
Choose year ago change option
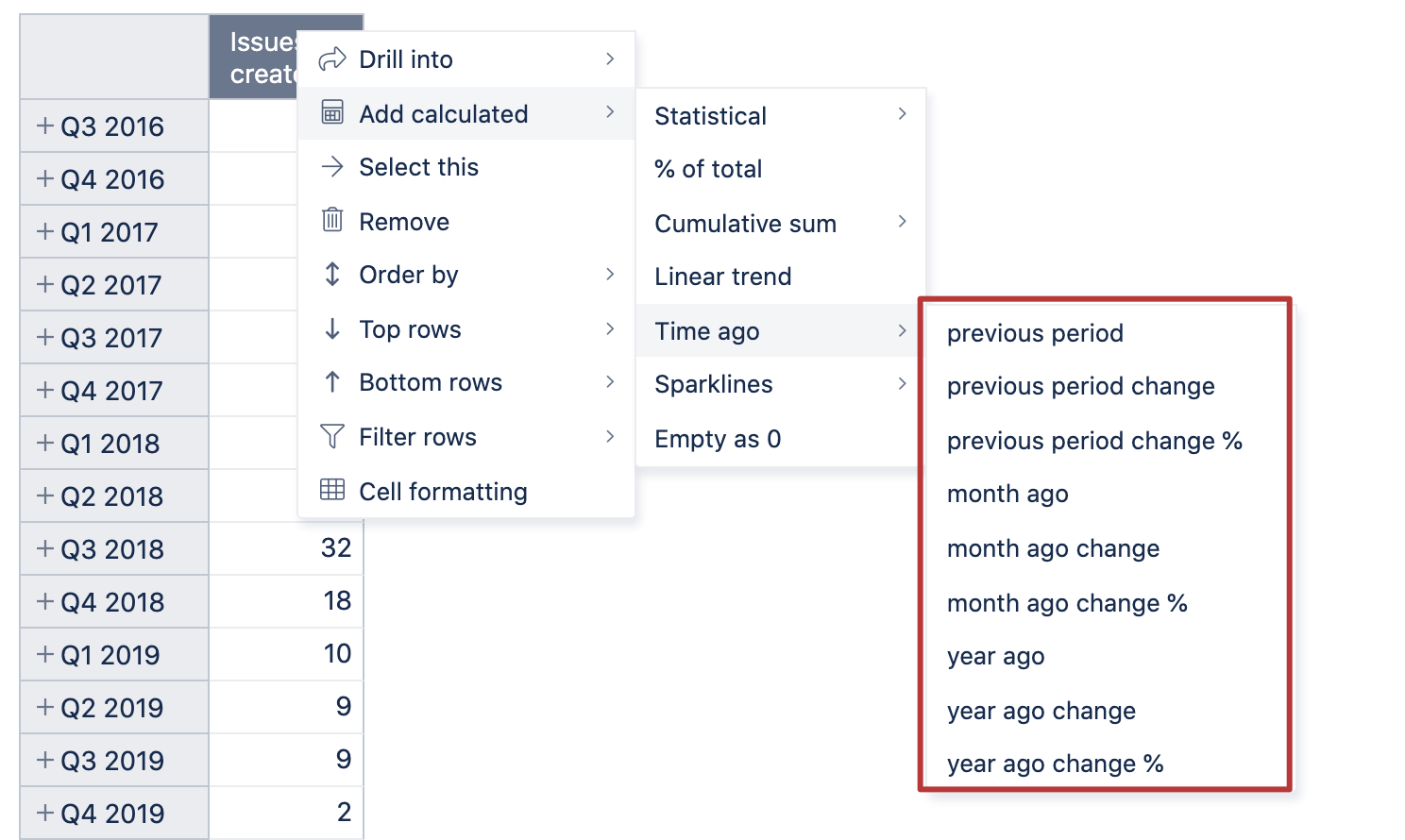(1041, 711)
